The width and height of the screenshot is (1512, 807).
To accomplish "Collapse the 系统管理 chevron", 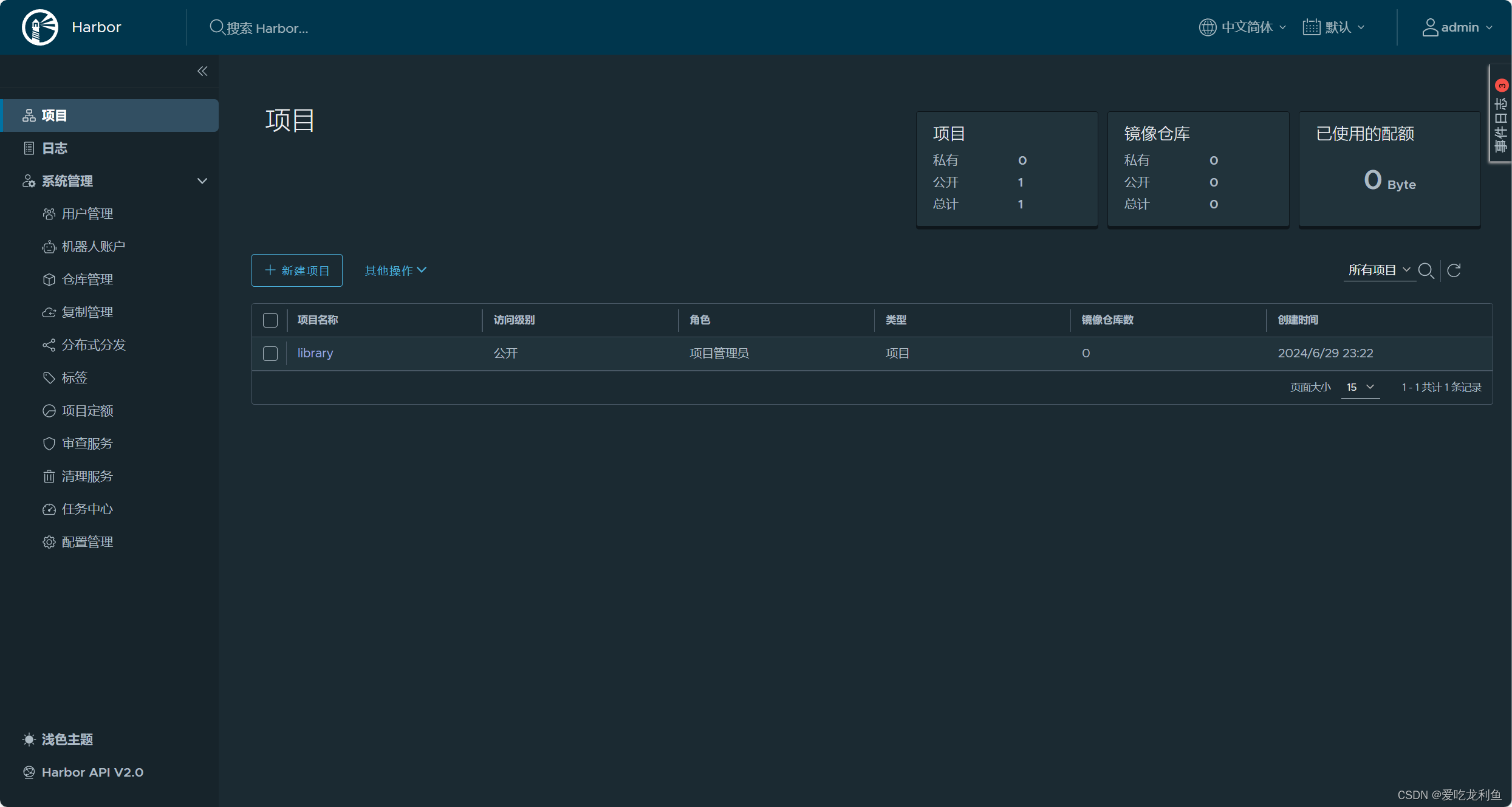I will tap(202, 181).
